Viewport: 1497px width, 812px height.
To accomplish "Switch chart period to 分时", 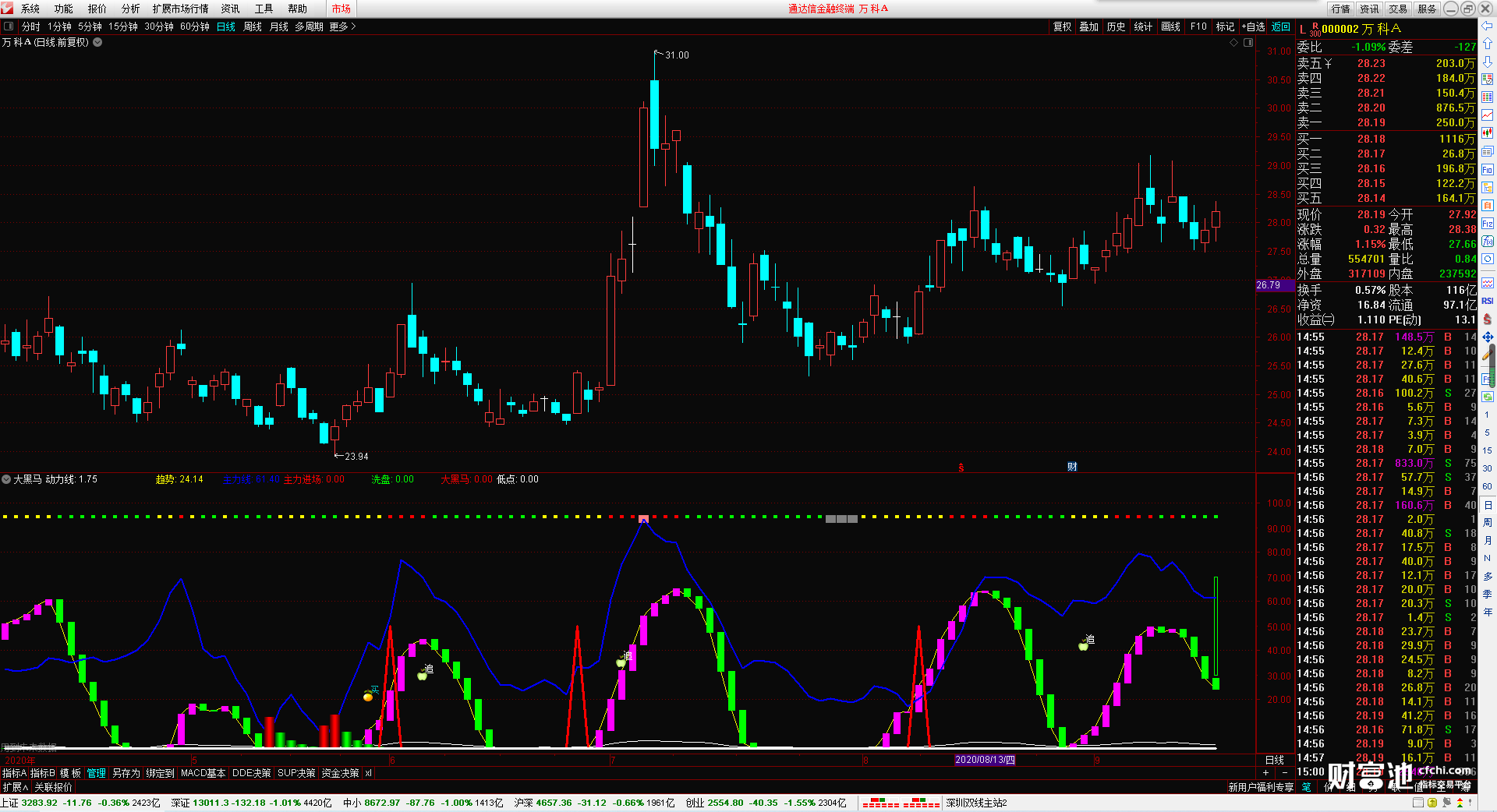I will tap(31, 26).
